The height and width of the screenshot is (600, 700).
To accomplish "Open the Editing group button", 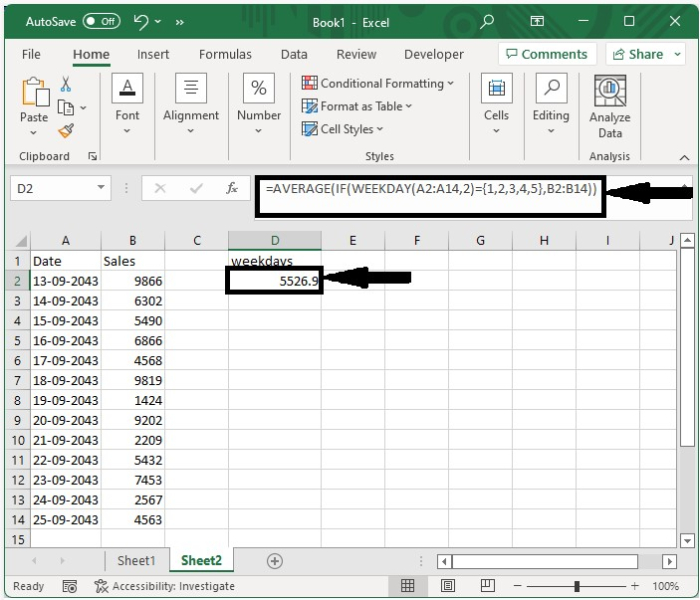I will click(x=551, y=104).
